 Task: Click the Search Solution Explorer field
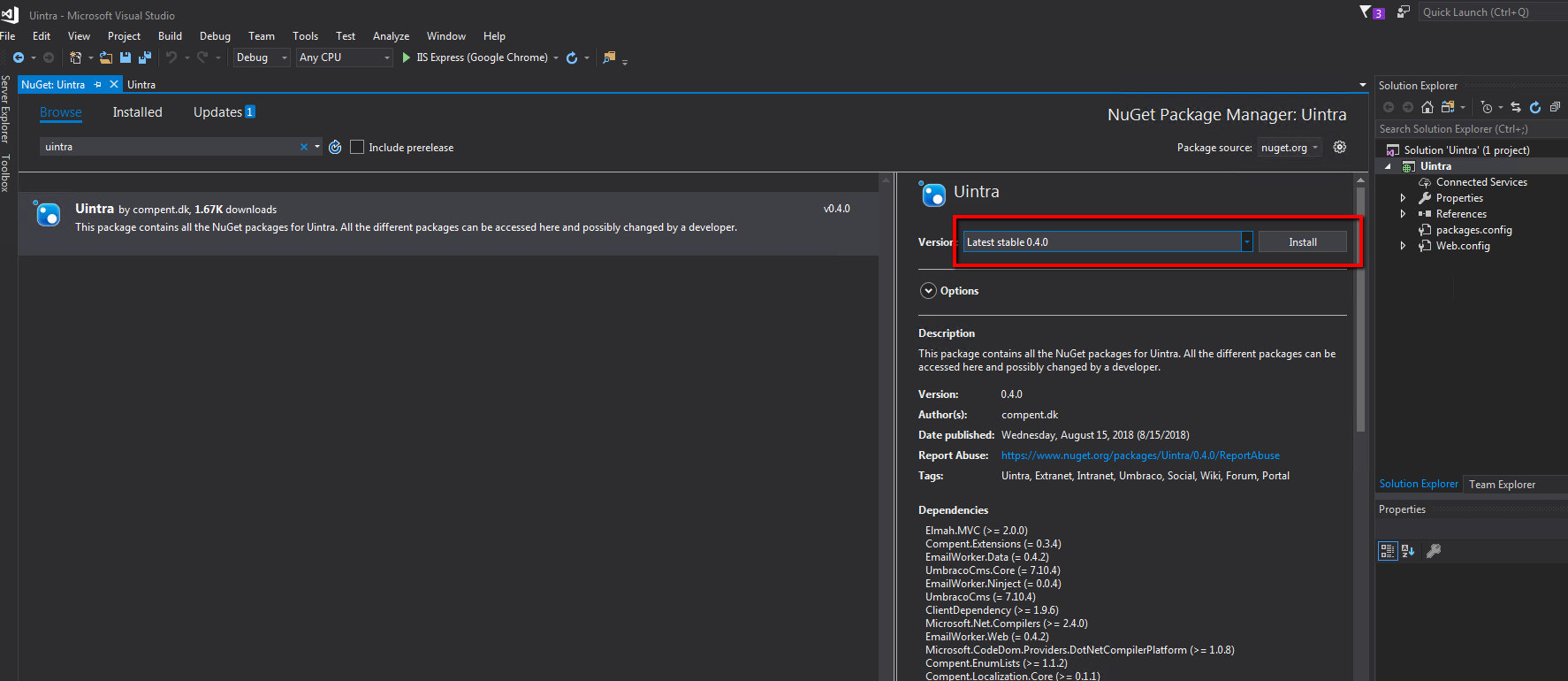[x=1471, y=129]
